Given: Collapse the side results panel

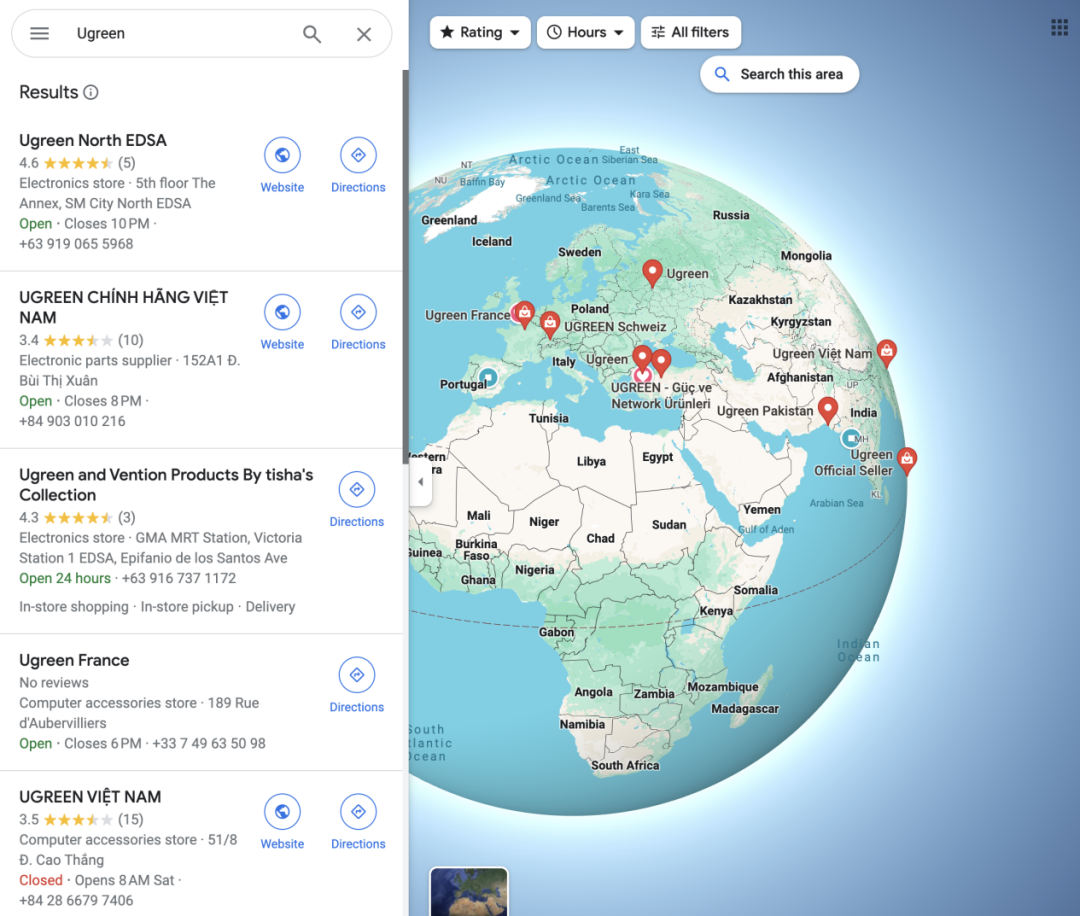Looking at the screenshot, I should tap(421, 482).
